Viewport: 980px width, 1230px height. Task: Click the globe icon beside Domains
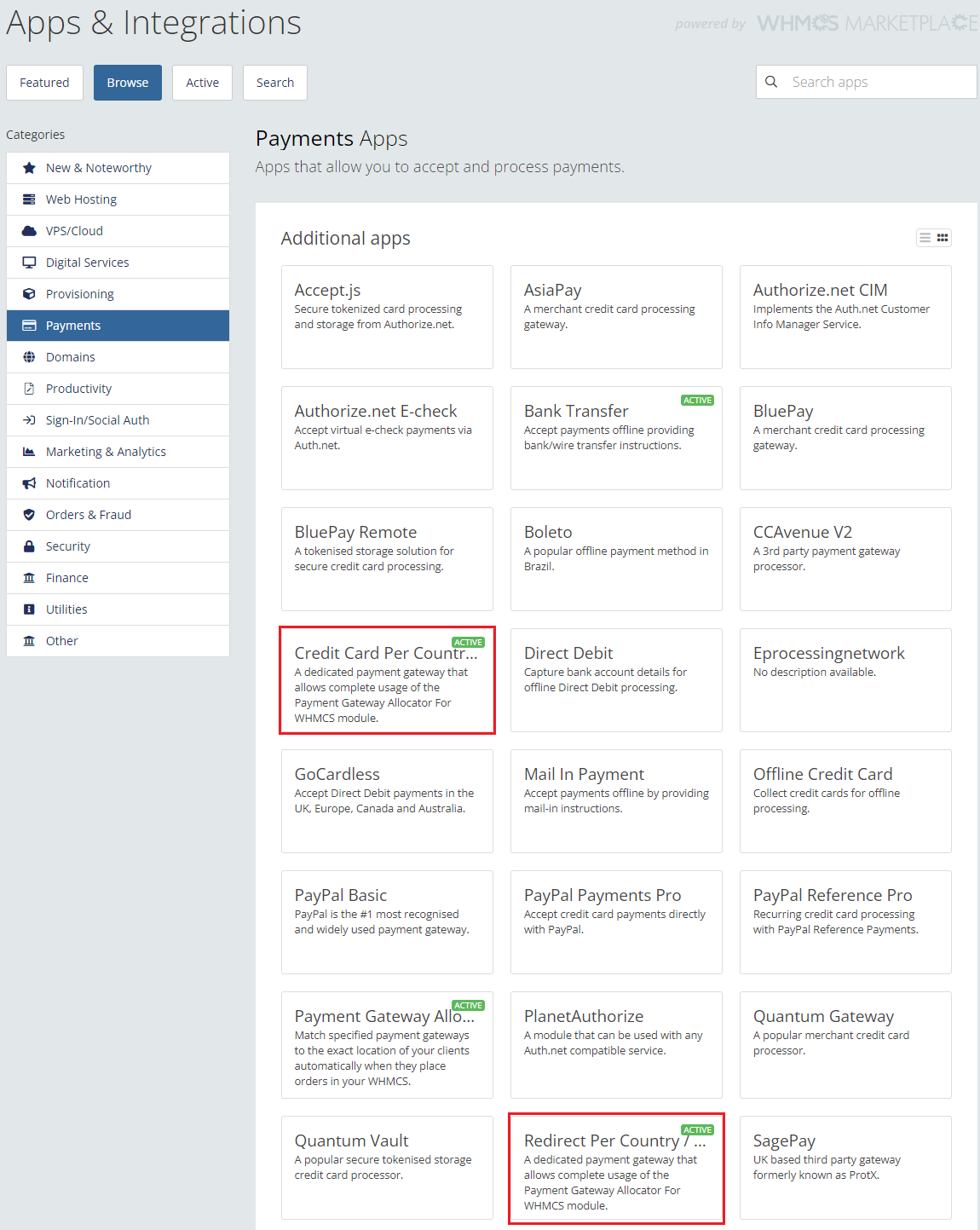click(29, 357)
